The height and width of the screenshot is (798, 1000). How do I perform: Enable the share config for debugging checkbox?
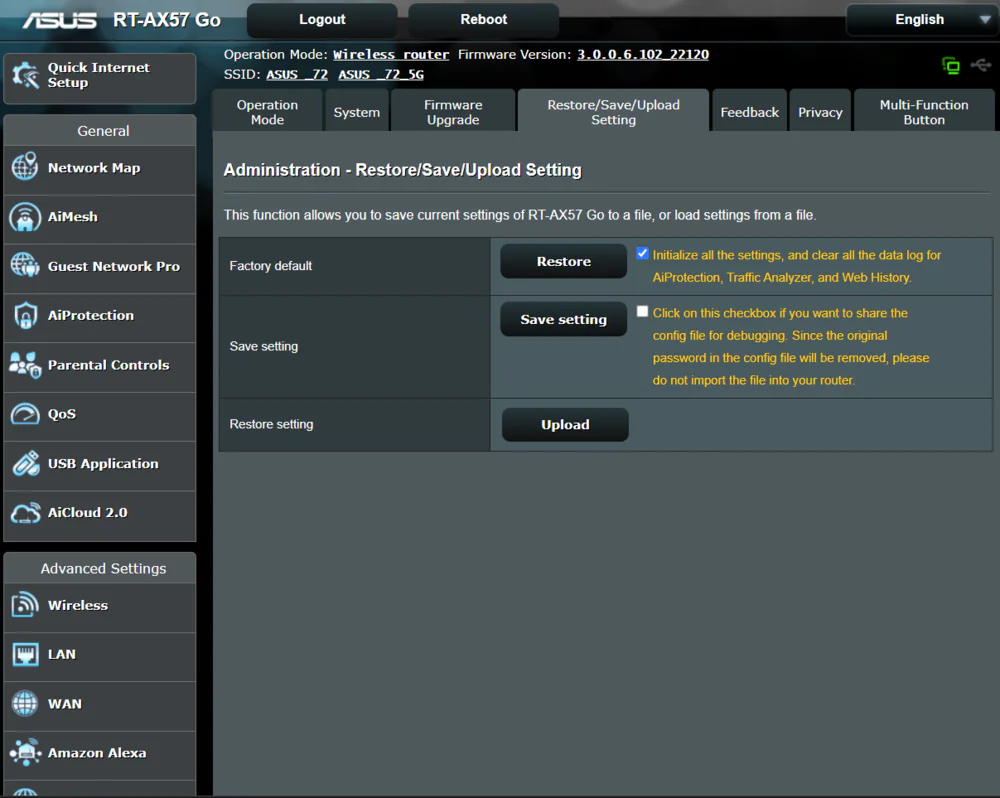tap(642, 311)
